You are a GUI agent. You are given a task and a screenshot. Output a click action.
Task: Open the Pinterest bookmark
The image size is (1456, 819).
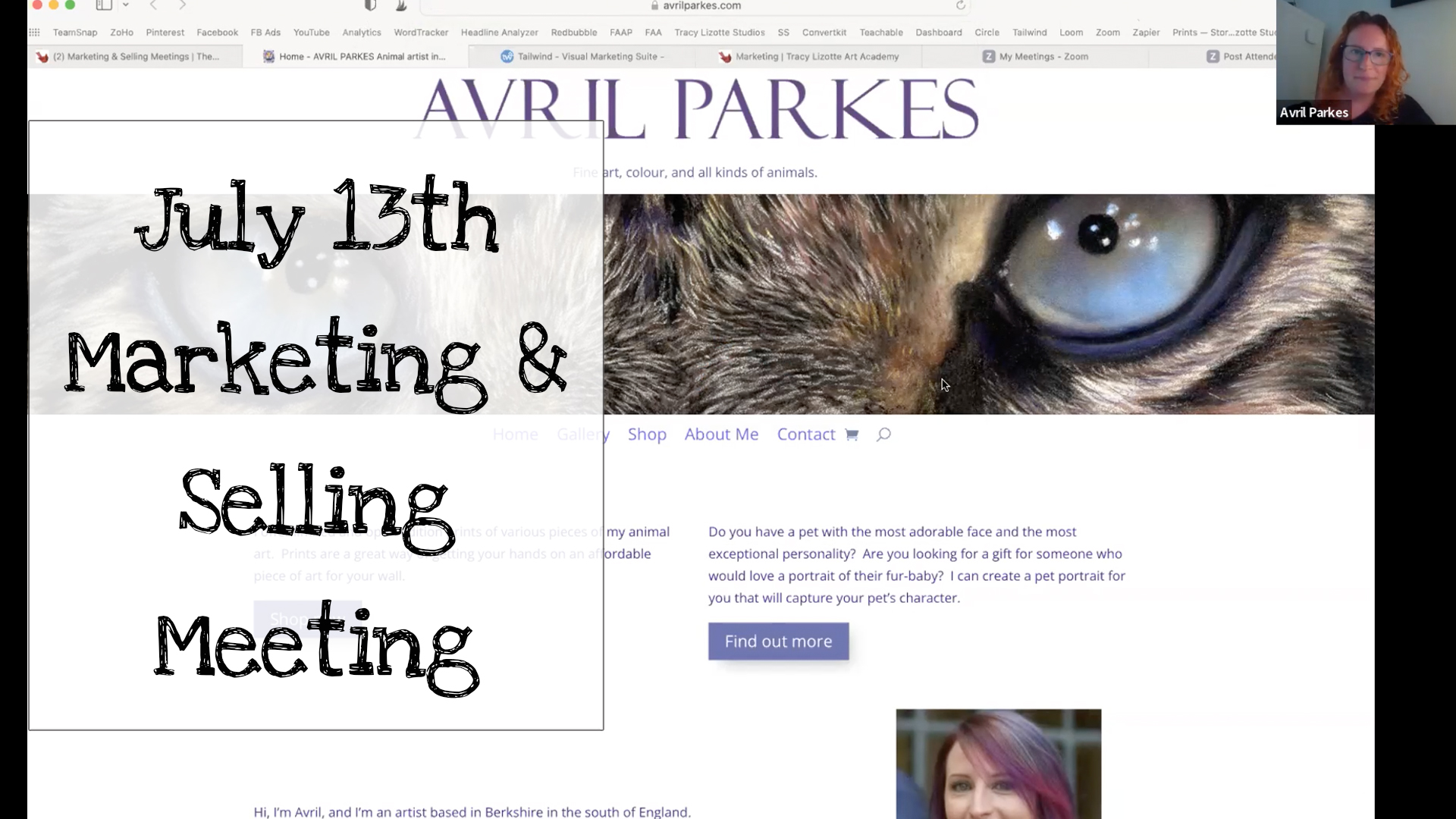165,33
